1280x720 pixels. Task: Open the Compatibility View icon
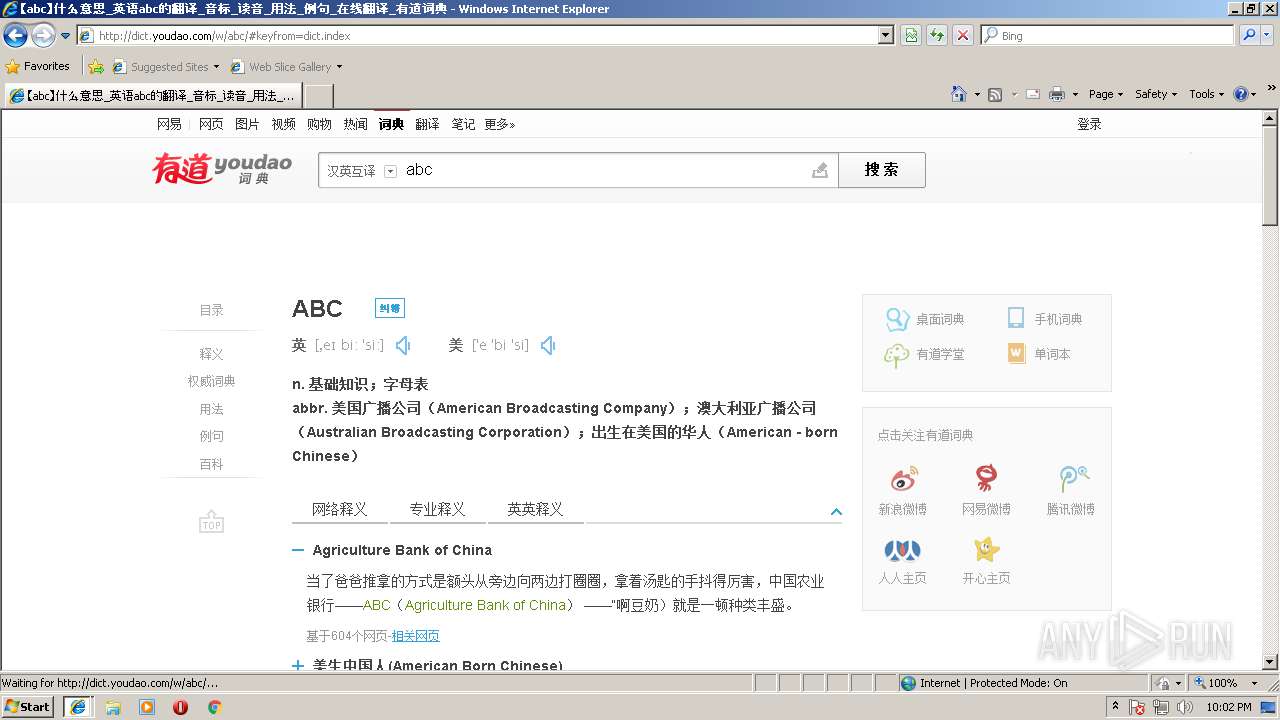911,35
